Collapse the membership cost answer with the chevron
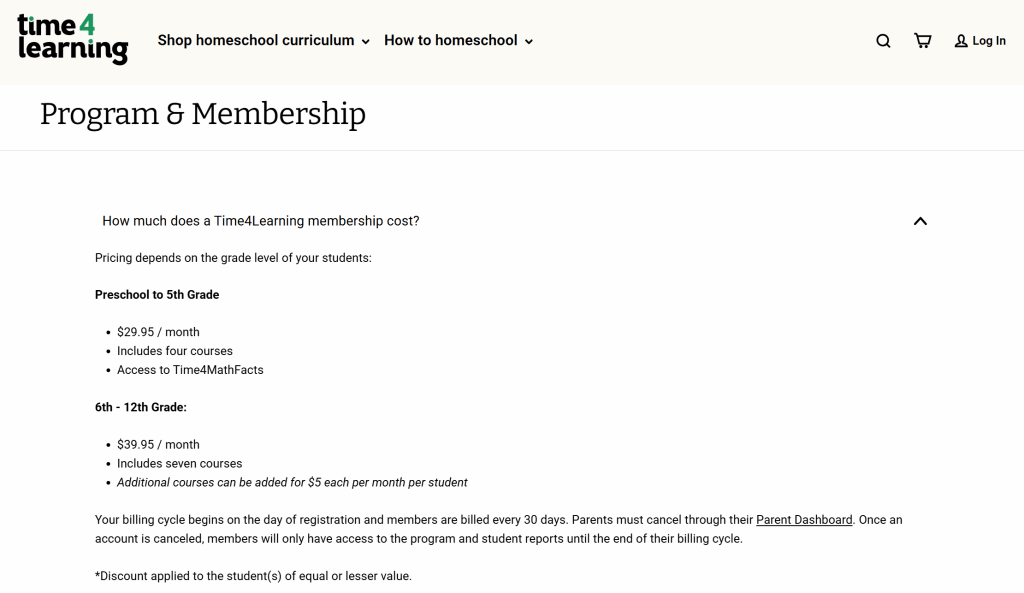Viewport: 1024px width, 593px height. point(920,221)
